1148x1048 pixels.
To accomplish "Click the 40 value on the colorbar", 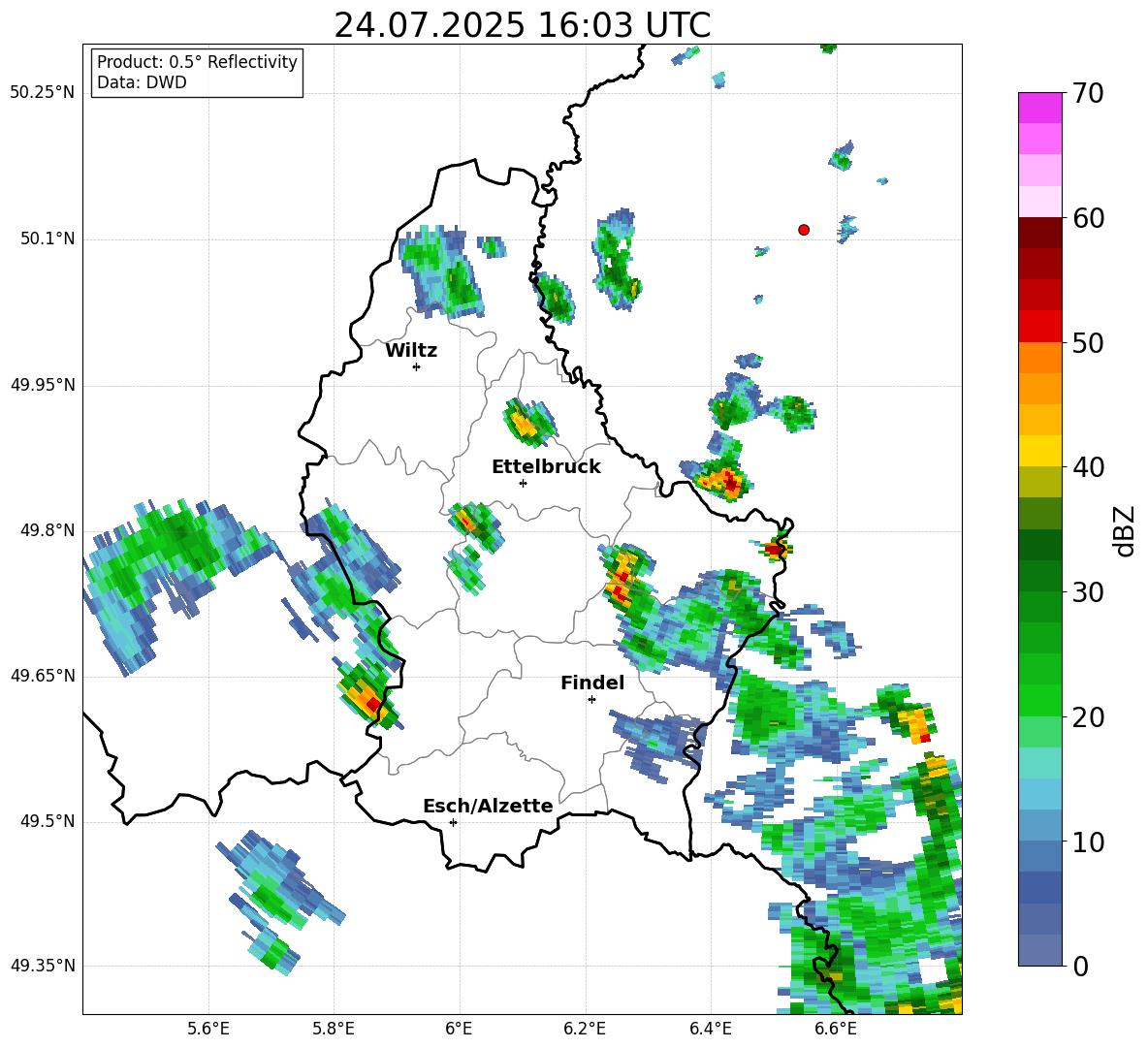I will point(1088,467).
